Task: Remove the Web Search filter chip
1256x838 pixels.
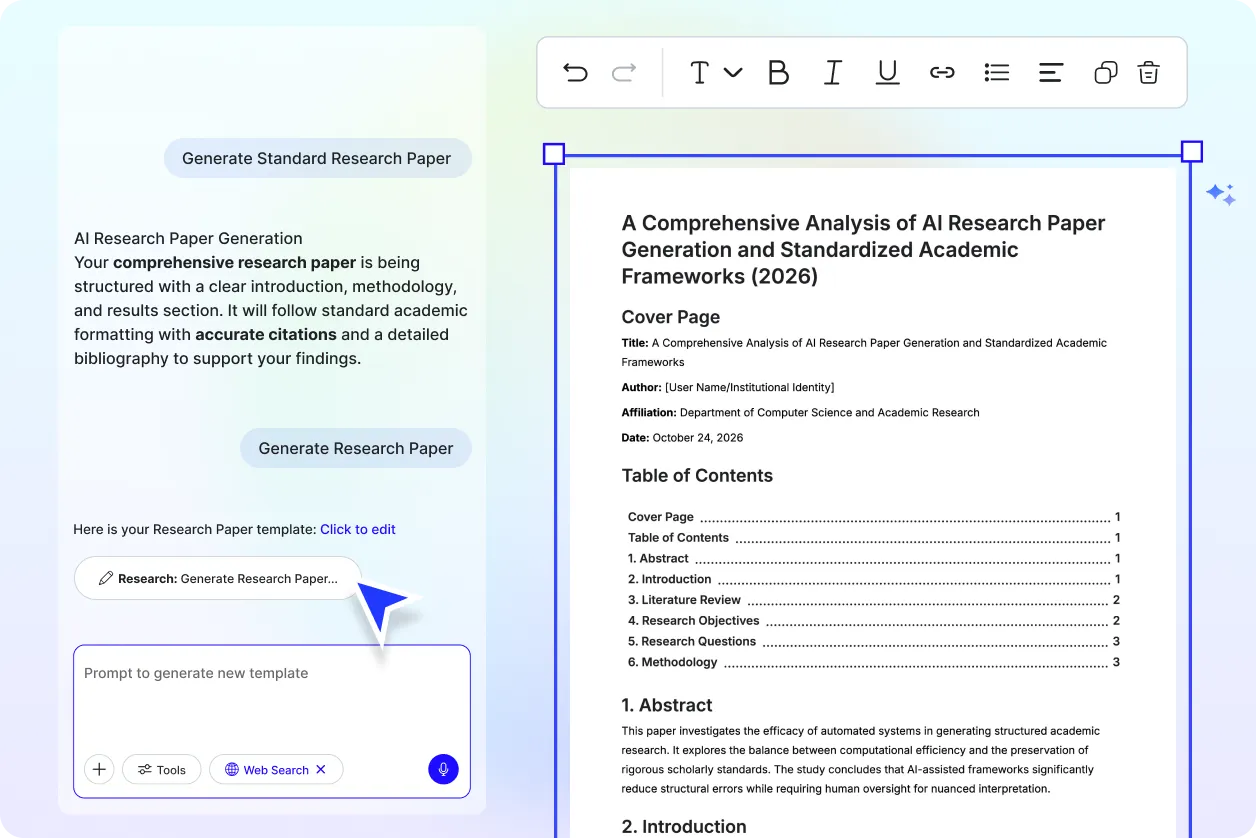Action: [321, 769]
